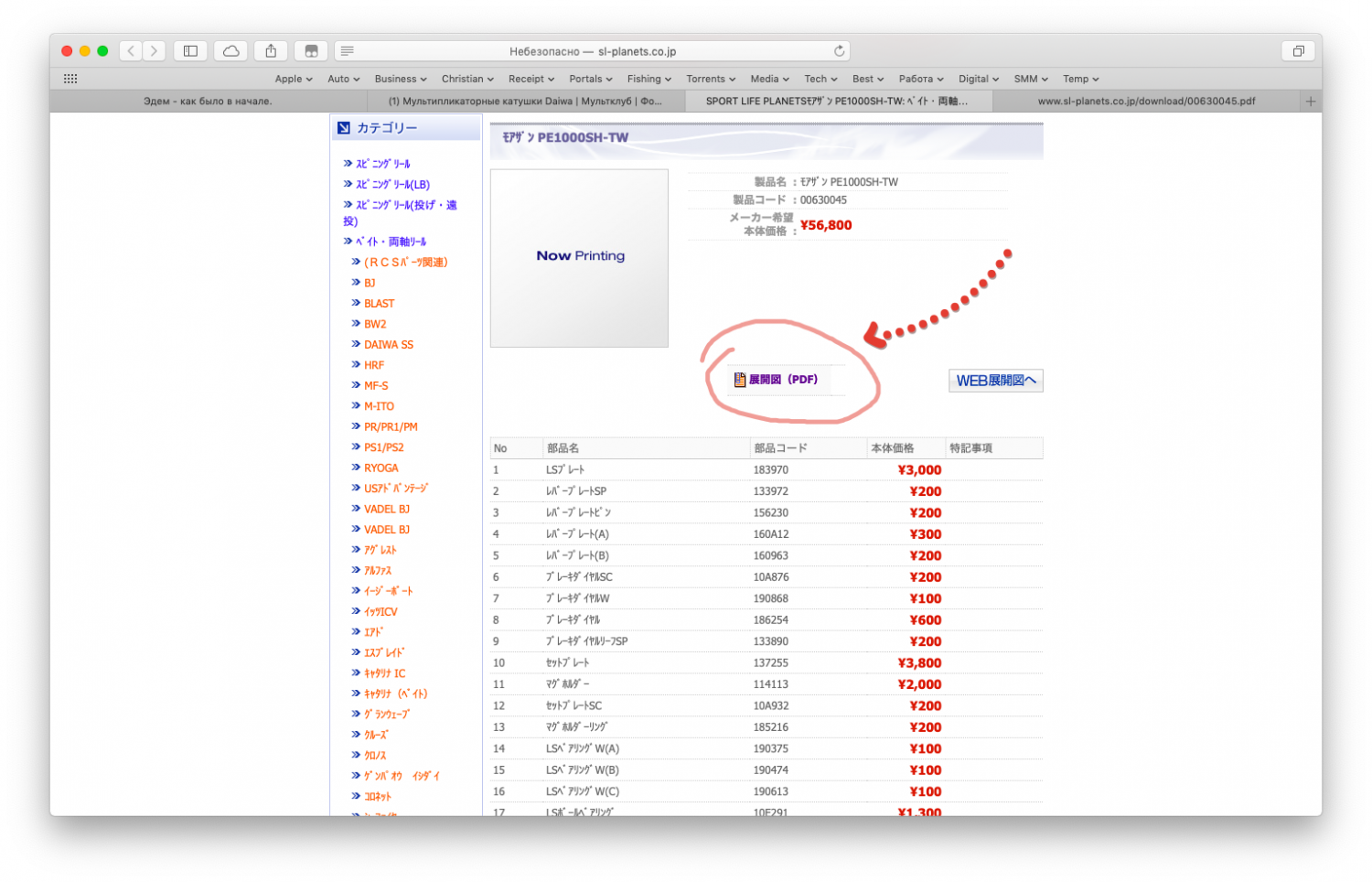Select part code 137255 in the table
Image resolution: width=1372 pixels, height=882 pixels.
[771, 663]
